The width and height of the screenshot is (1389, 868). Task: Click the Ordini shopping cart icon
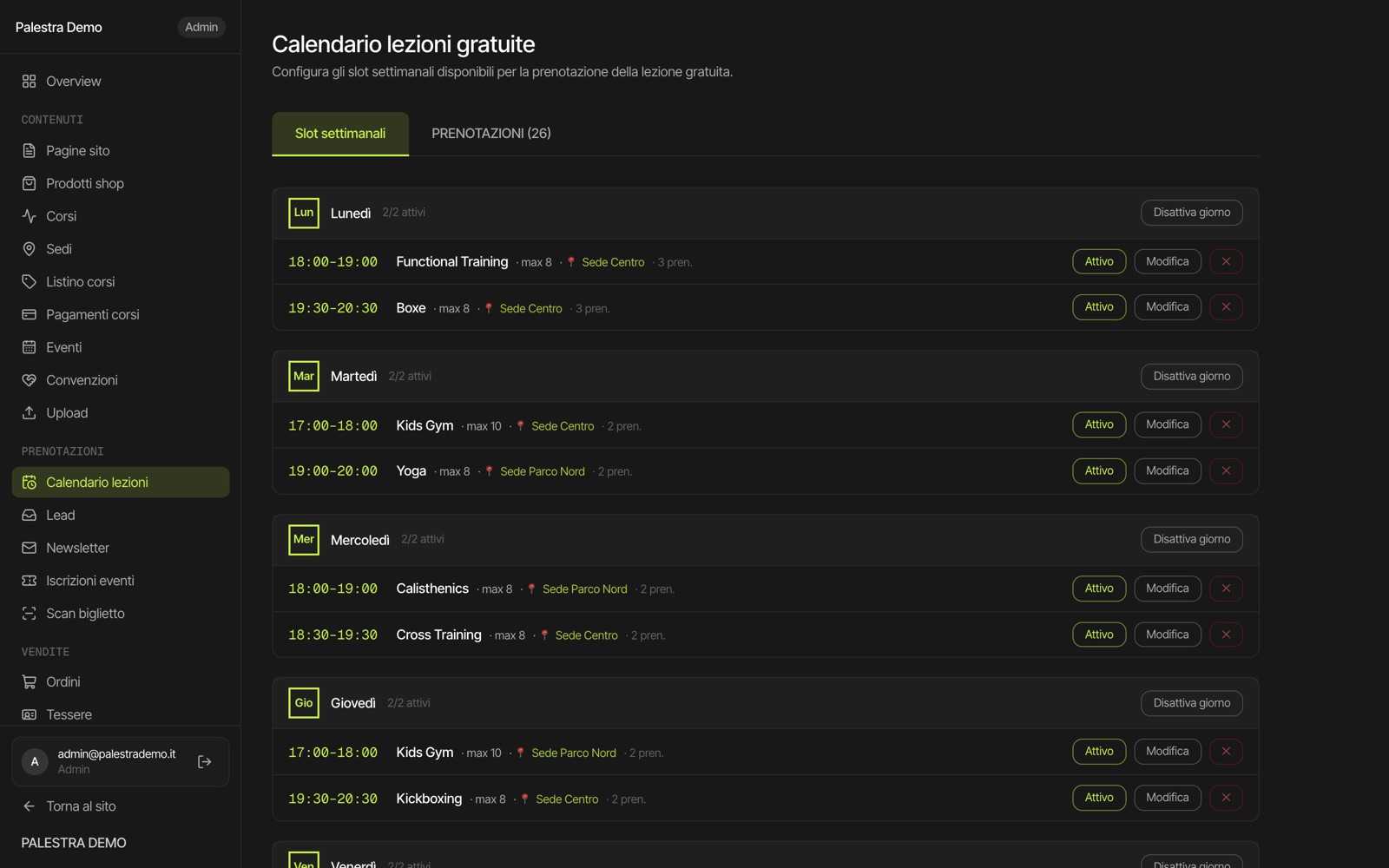pyautogui.click(x=29, y=682)
